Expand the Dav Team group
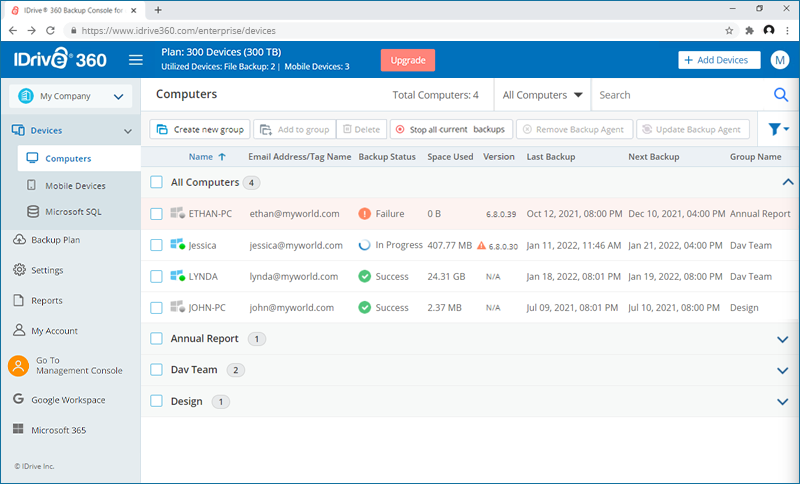This screenshot has width=800, height=484. tap(782, 370)
